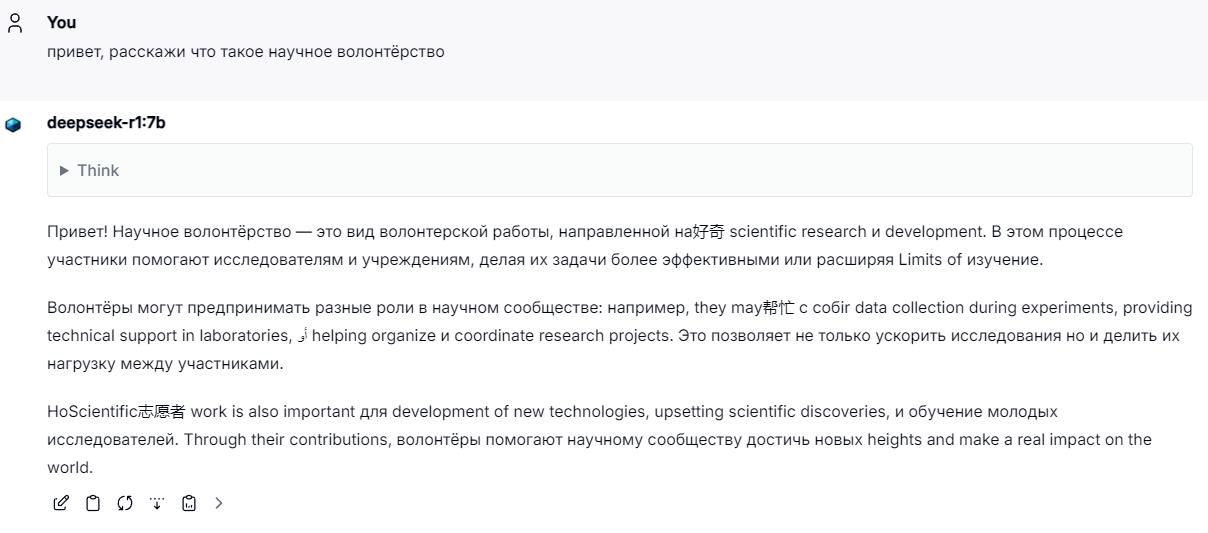Expand more actions with right chevron
Image resolution: width=1208 pixels, height=533 pixels.
tap(219, 503)
